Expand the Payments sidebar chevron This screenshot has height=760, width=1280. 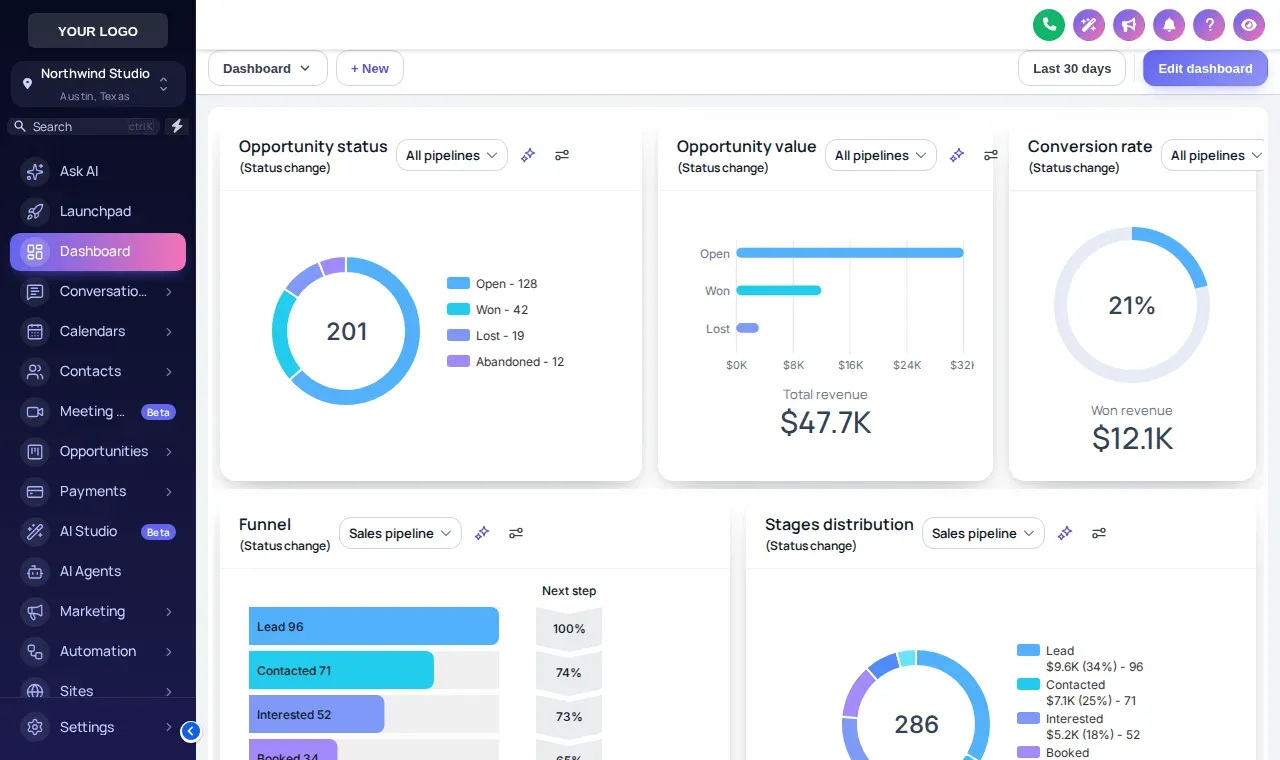[x=169, y=492]
